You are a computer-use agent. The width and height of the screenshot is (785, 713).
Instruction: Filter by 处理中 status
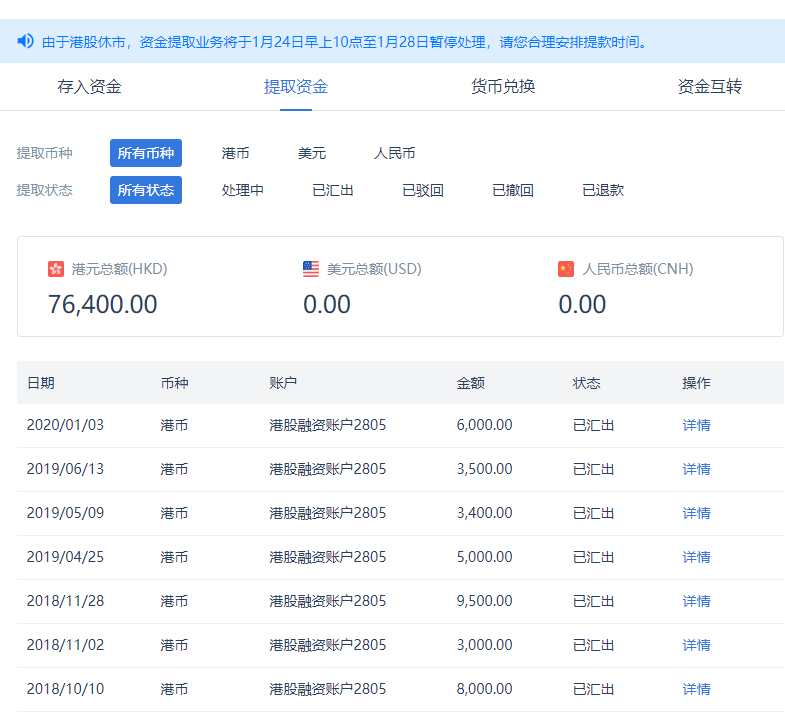pyautogui.click(x=242, y=190)
